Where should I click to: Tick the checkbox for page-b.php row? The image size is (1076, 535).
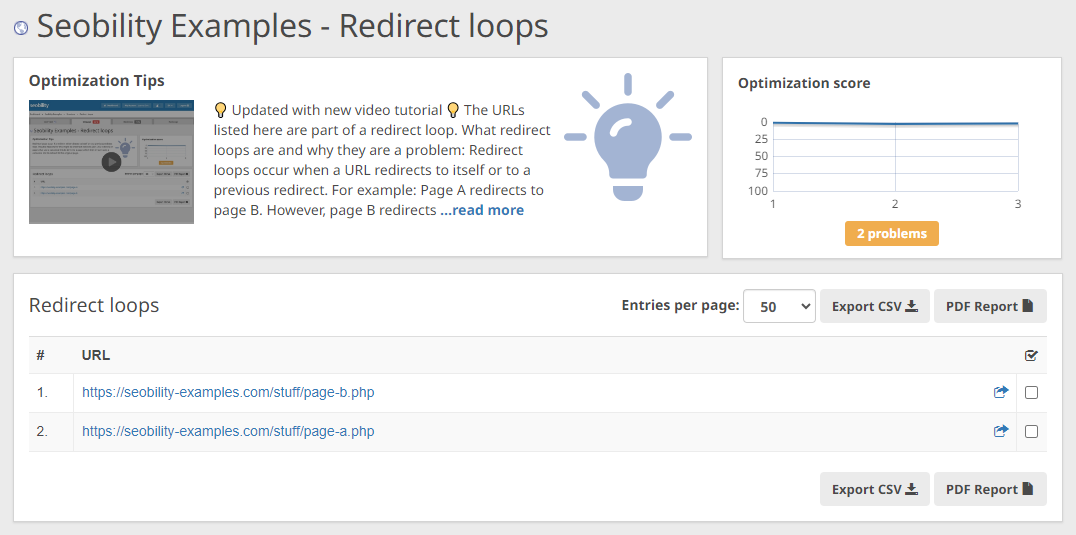click(1031, 393)
